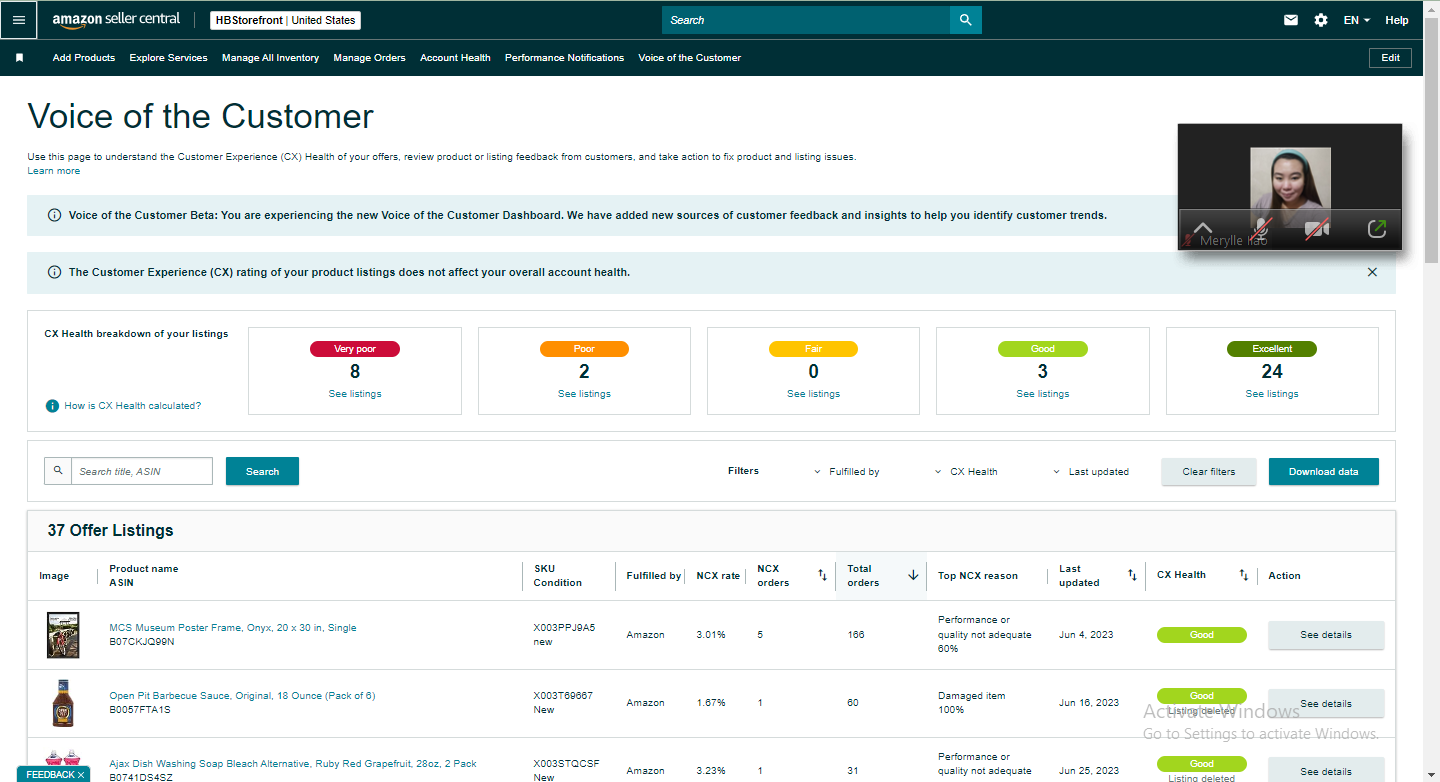The width and height of the screenshot is (1440, 782).
Task: Click the 3.01% NCX rate value
Action: pos(711,635)
